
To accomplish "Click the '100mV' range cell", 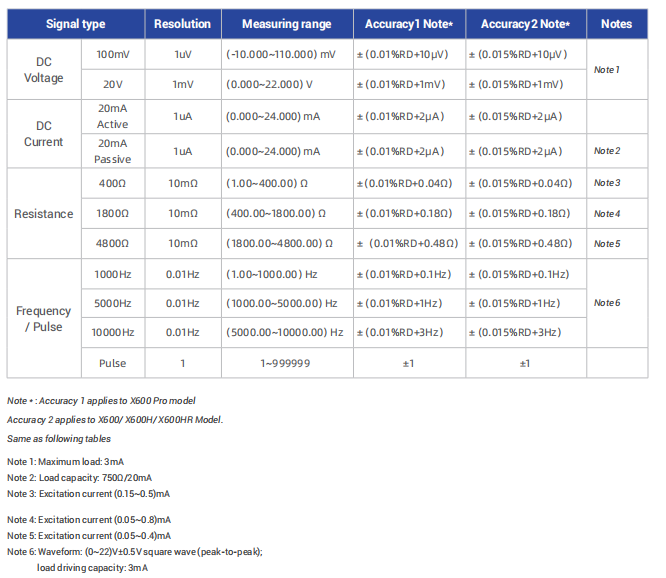I will [x=113, y=54].
